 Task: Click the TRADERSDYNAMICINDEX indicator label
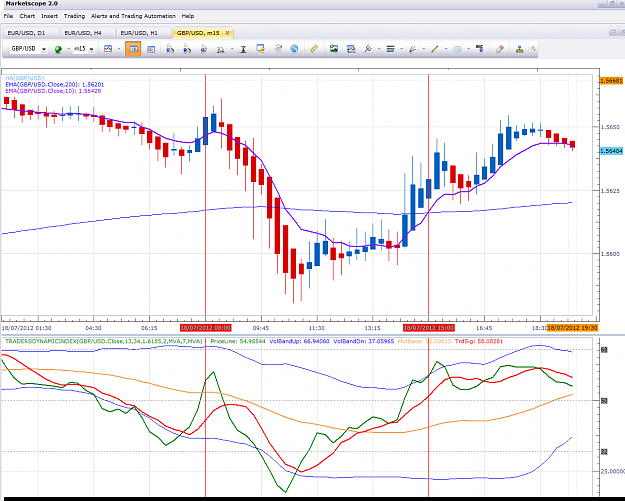click(104, 342)
